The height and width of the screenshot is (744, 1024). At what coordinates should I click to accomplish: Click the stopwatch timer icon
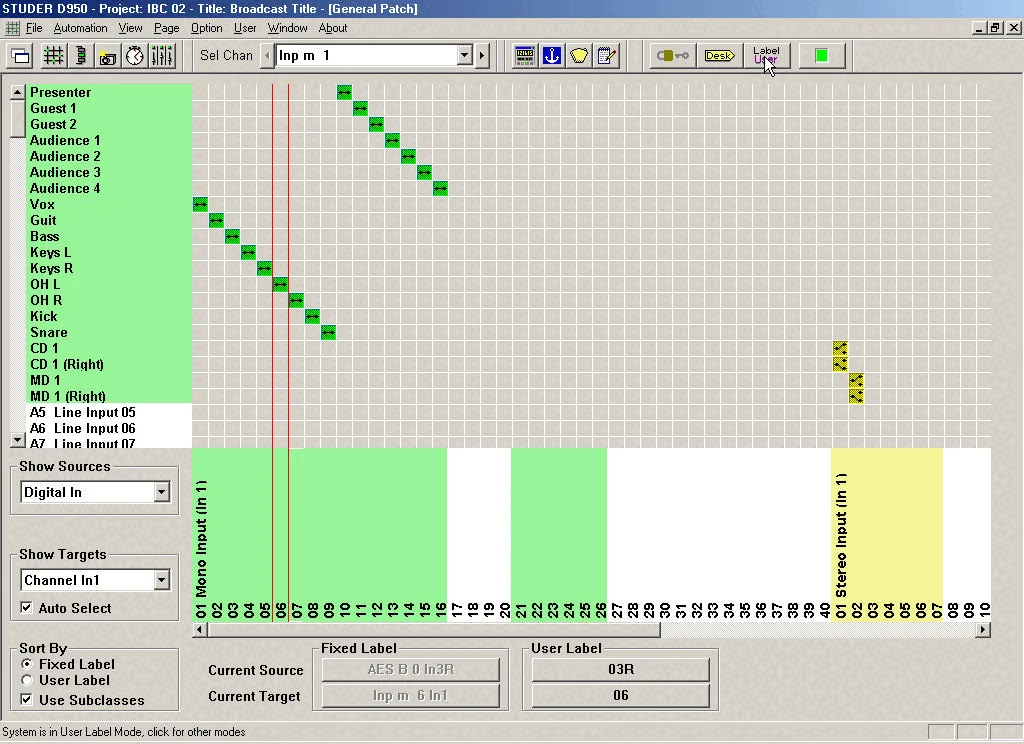[x=135, y=56]
